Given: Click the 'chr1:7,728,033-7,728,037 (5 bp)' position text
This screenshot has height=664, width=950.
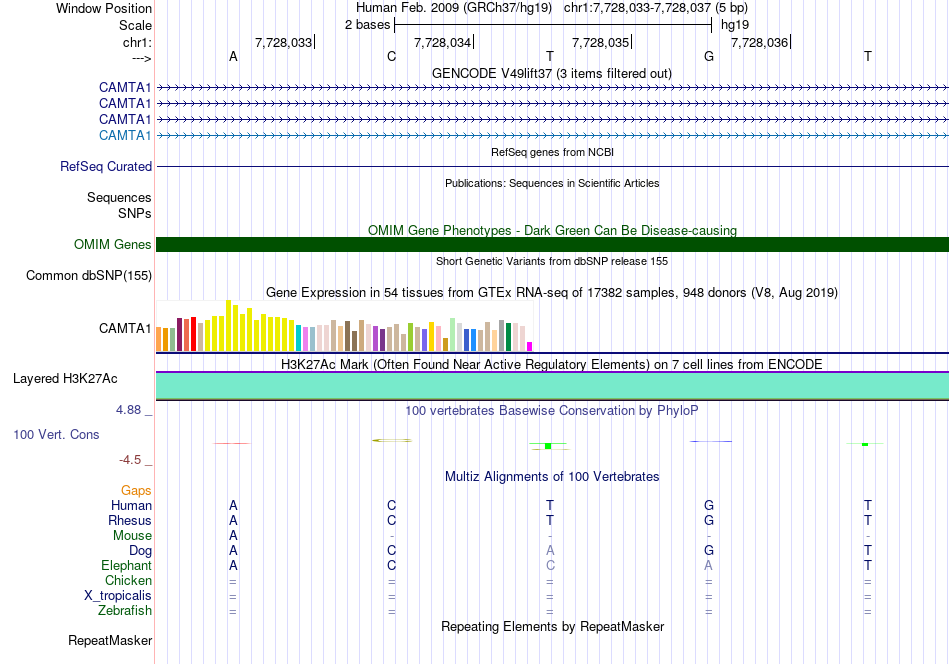Looking at the screenshot, I should [656, 8].
